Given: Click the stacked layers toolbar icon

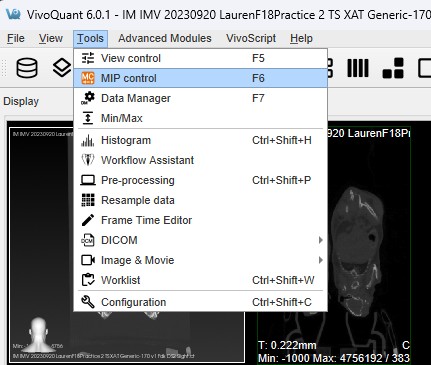Looking at the screenshot, I should 62,68.
